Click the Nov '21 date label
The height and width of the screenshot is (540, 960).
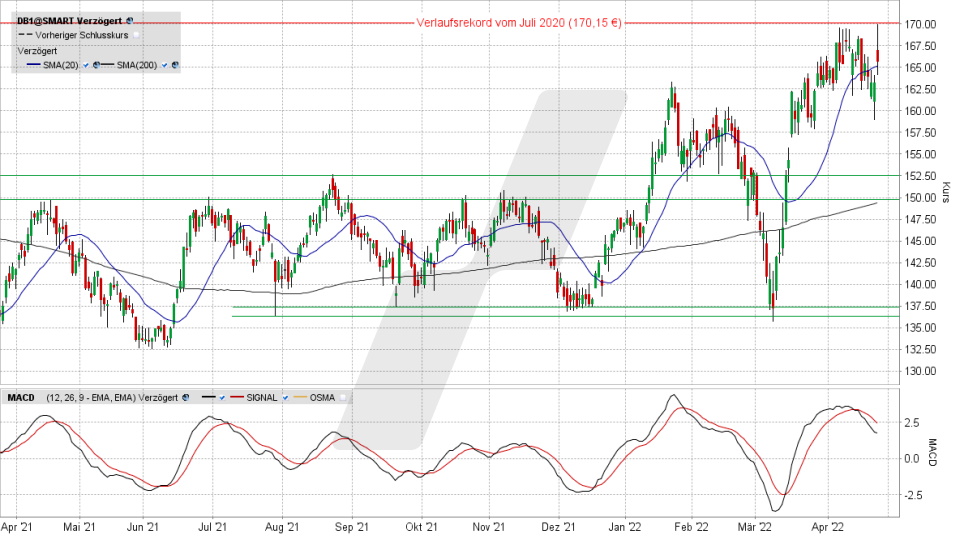click(x=489, y=527)
